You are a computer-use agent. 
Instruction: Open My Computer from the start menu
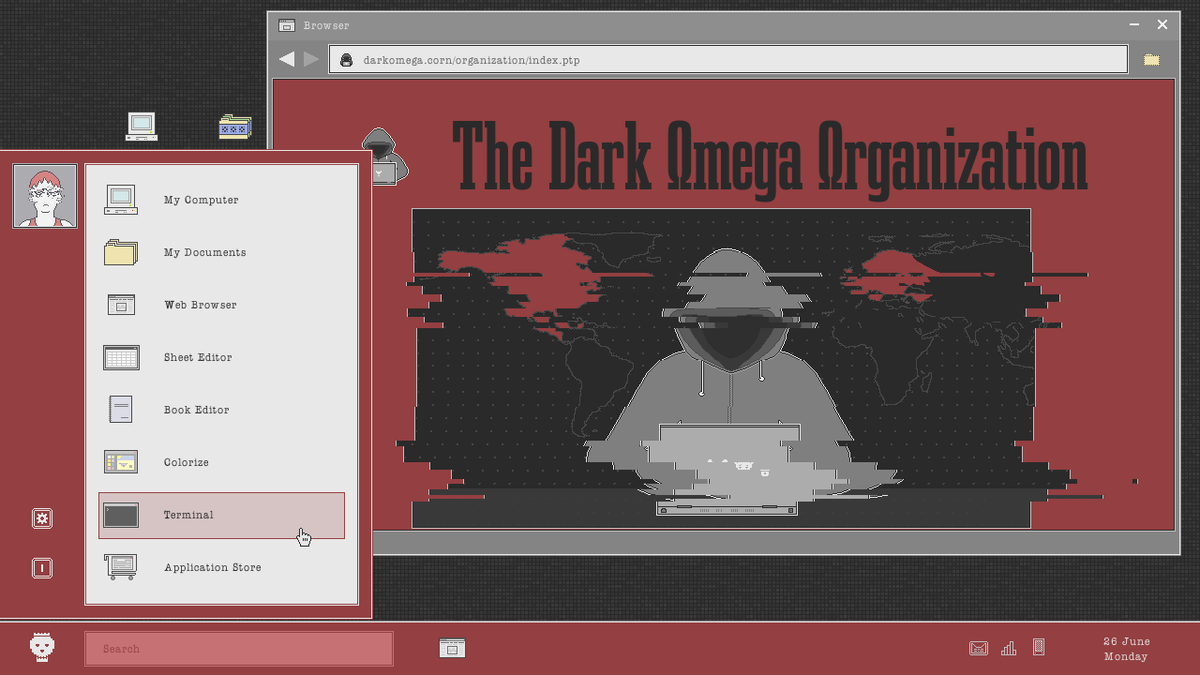click(x=221, y=200)
